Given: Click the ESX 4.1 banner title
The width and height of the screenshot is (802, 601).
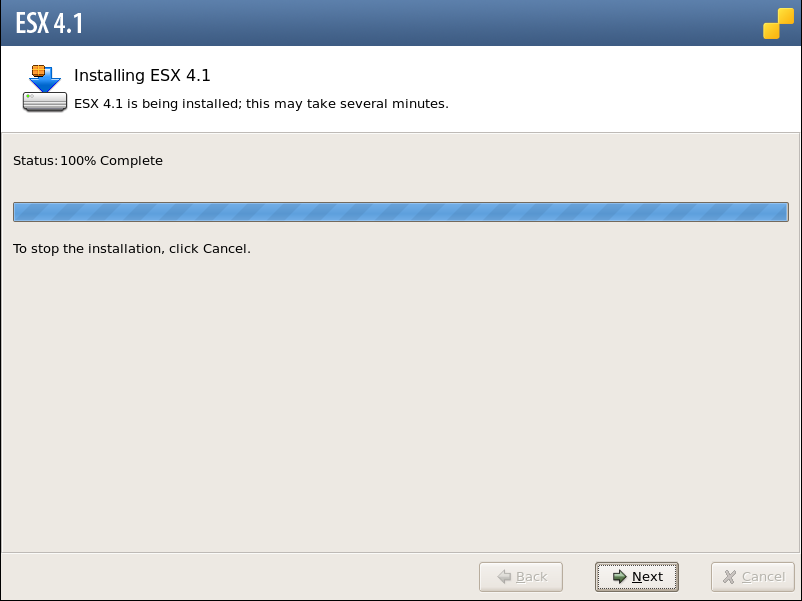Looking at the screenshot, I should click(x=49, y=23).
